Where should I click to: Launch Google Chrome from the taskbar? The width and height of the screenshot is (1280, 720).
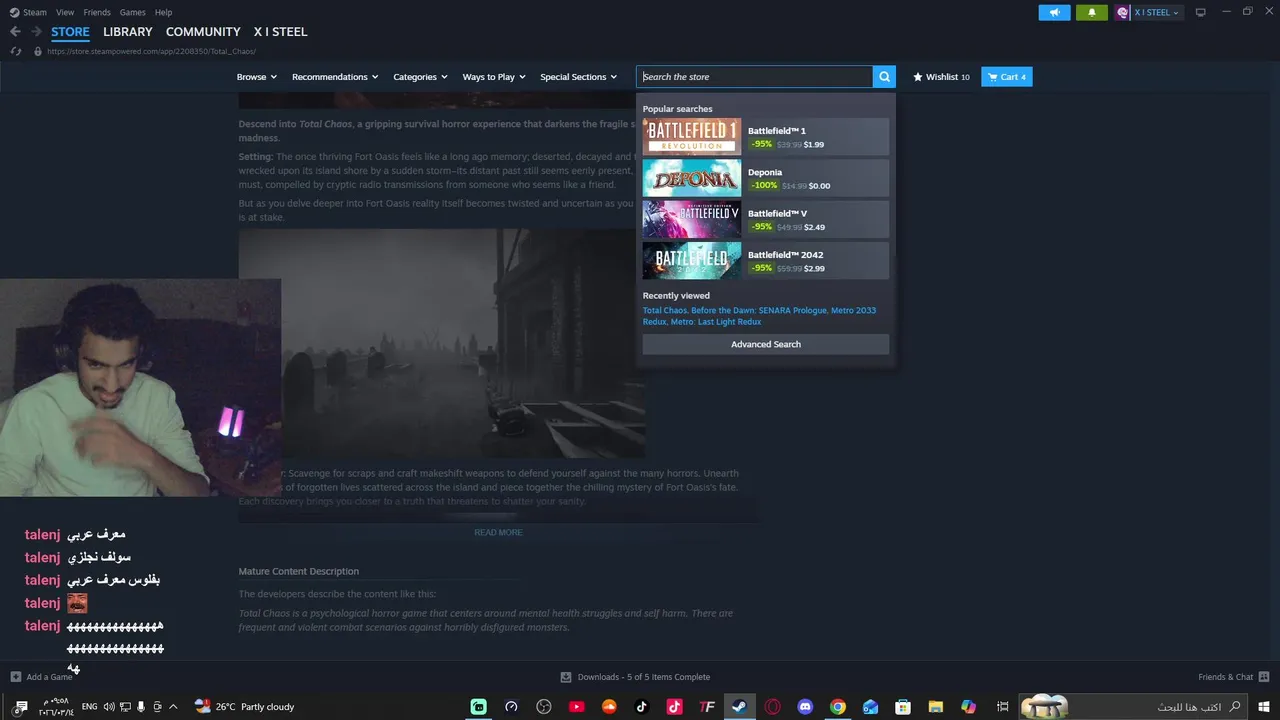pos(838,707)
